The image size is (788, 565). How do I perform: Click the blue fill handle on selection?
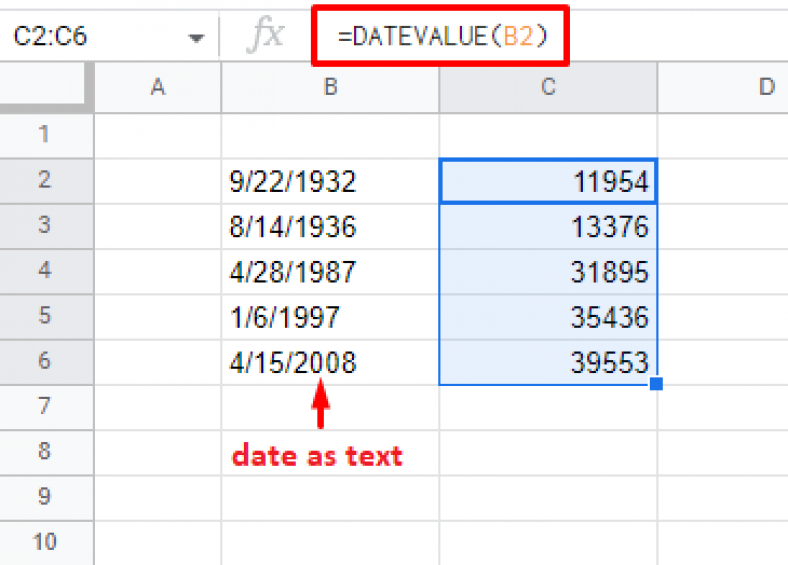(x=656, y=384)
